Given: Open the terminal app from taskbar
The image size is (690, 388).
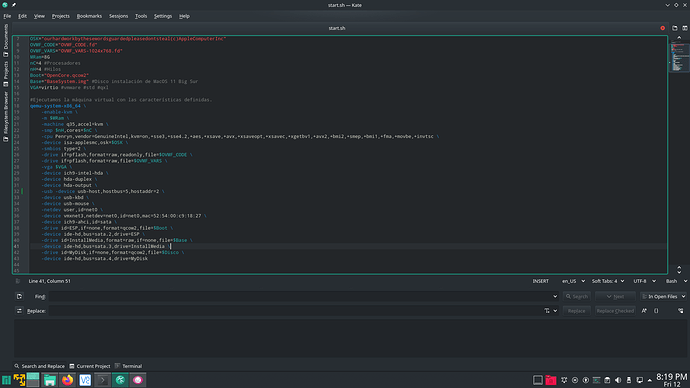Looking at the screenshot, I should (103, 380).
